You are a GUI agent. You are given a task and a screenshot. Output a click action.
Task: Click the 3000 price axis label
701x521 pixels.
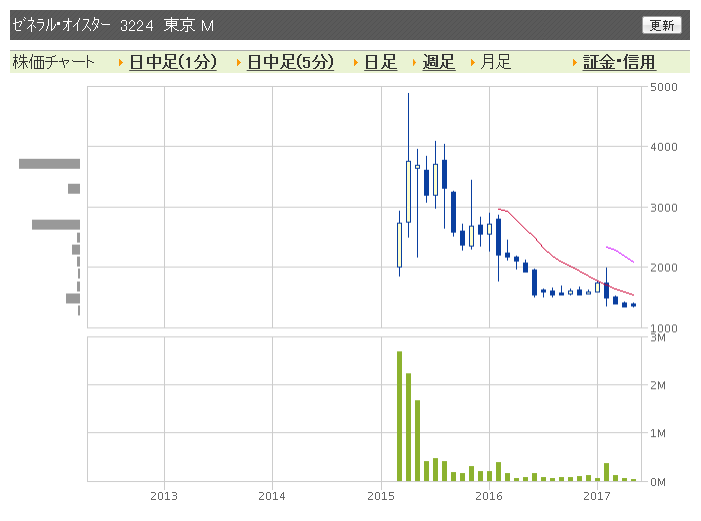point(663,208)
